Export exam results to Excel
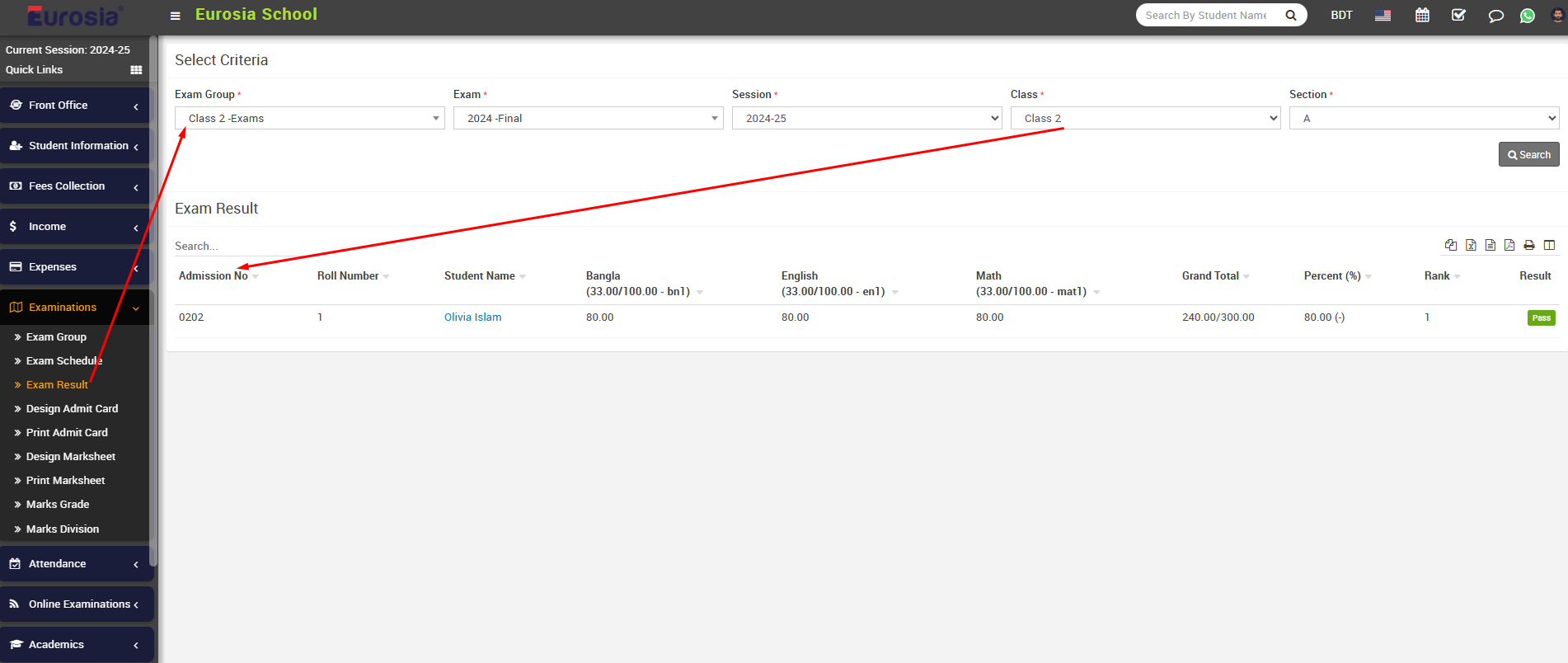This screenshot has height=663, width=1568. point(1471,245)
